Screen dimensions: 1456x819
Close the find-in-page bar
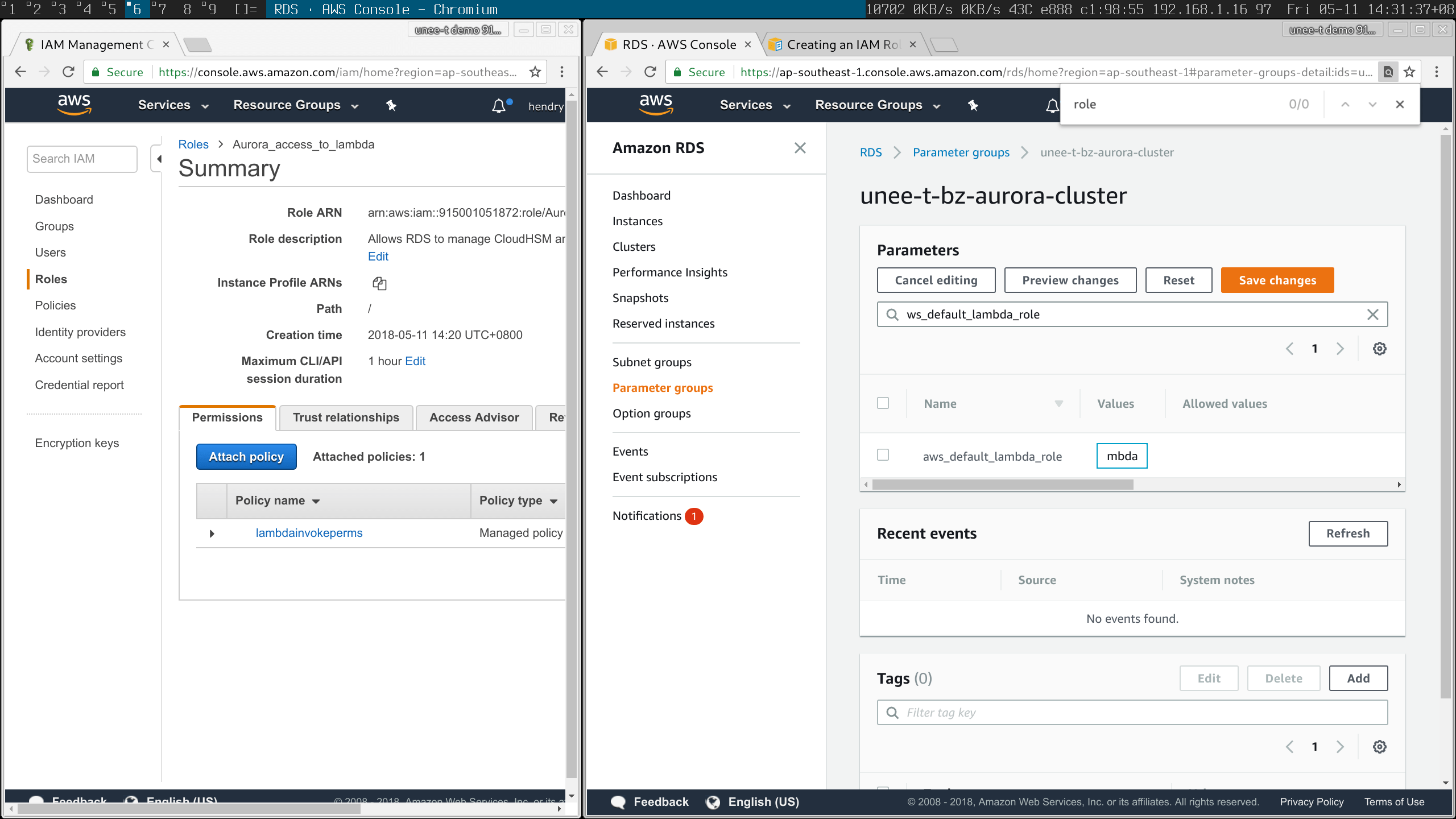pos(1400,104)
